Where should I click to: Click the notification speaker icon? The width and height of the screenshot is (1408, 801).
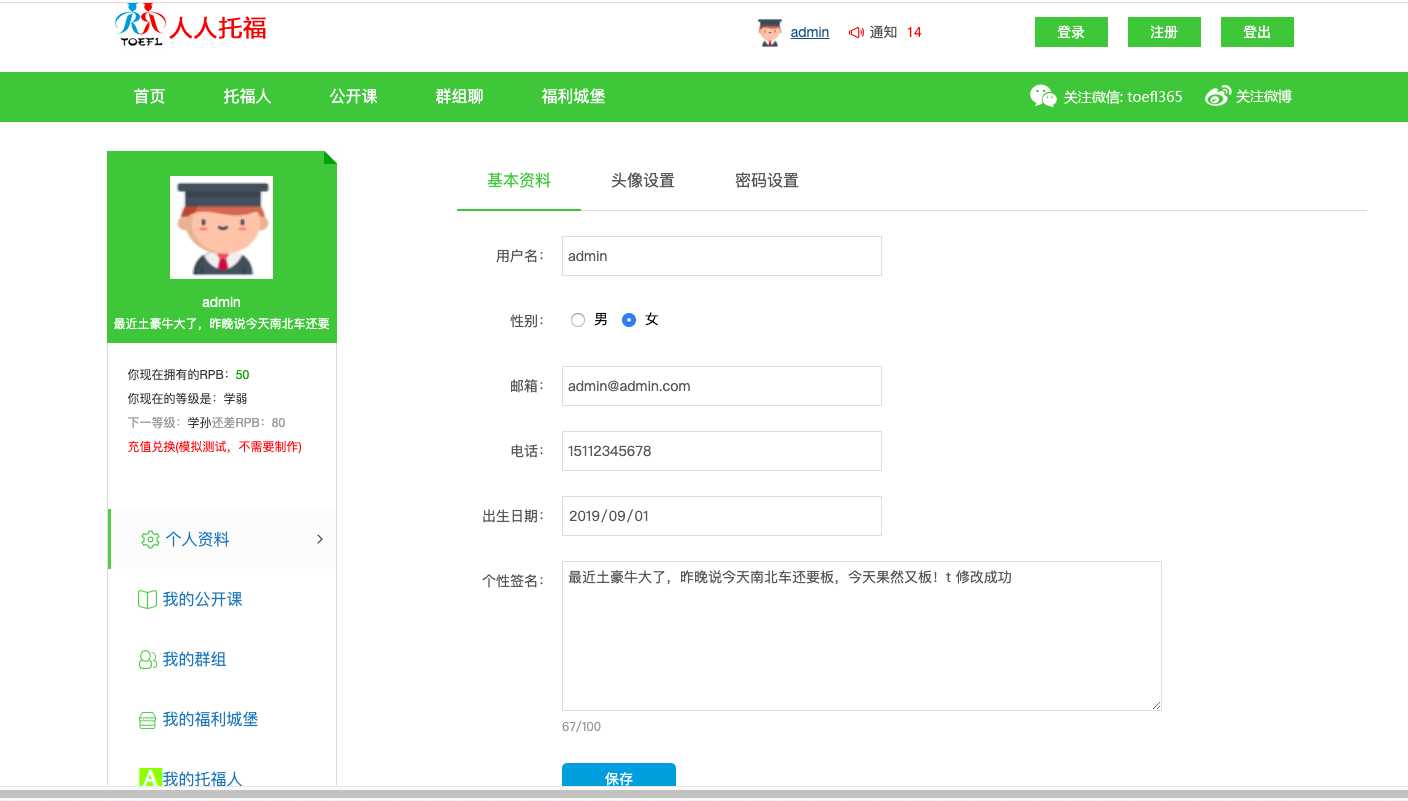coord(856,32)
